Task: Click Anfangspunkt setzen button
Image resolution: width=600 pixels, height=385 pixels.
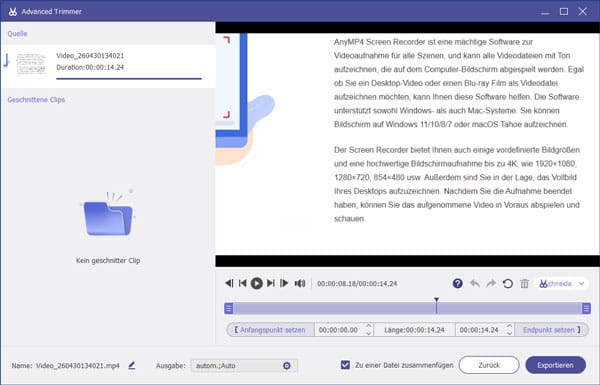Action: [x=270, y=330]
